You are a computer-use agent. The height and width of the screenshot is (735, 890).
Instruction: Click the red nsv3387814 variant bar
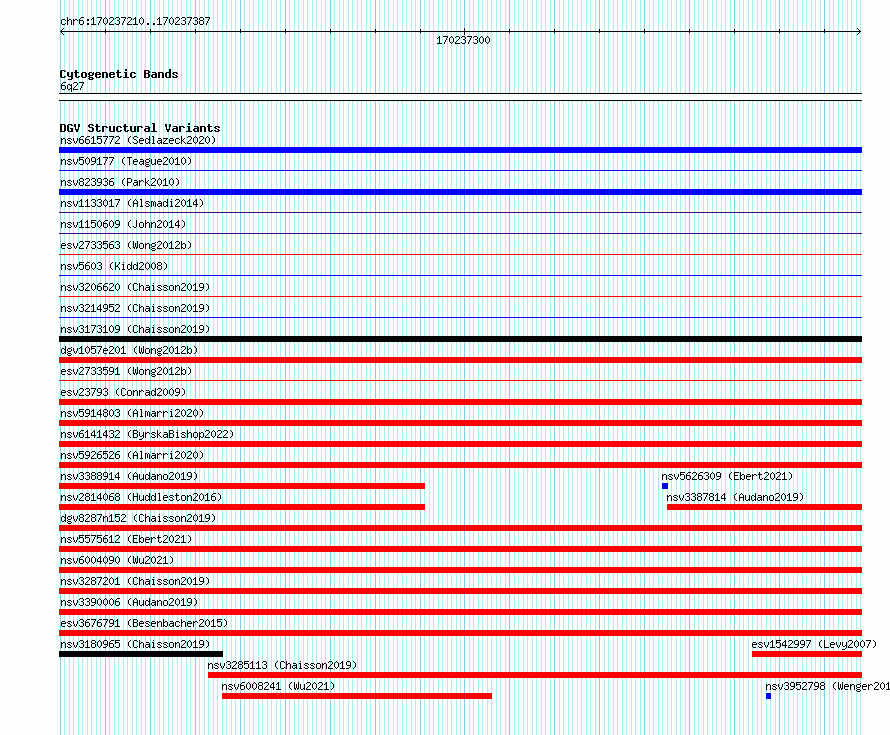click(x=764, y=507)
